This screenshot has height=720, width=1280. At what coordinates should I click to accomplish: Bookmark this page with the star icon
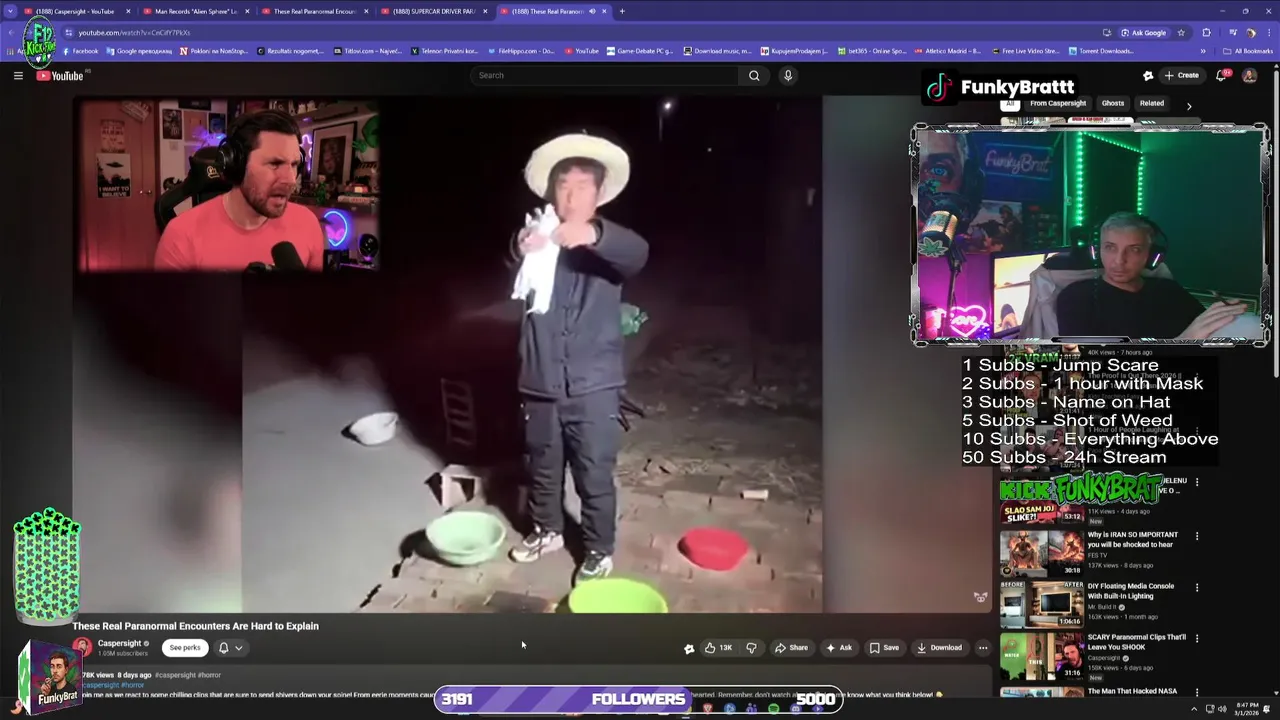click(1181, 32)
